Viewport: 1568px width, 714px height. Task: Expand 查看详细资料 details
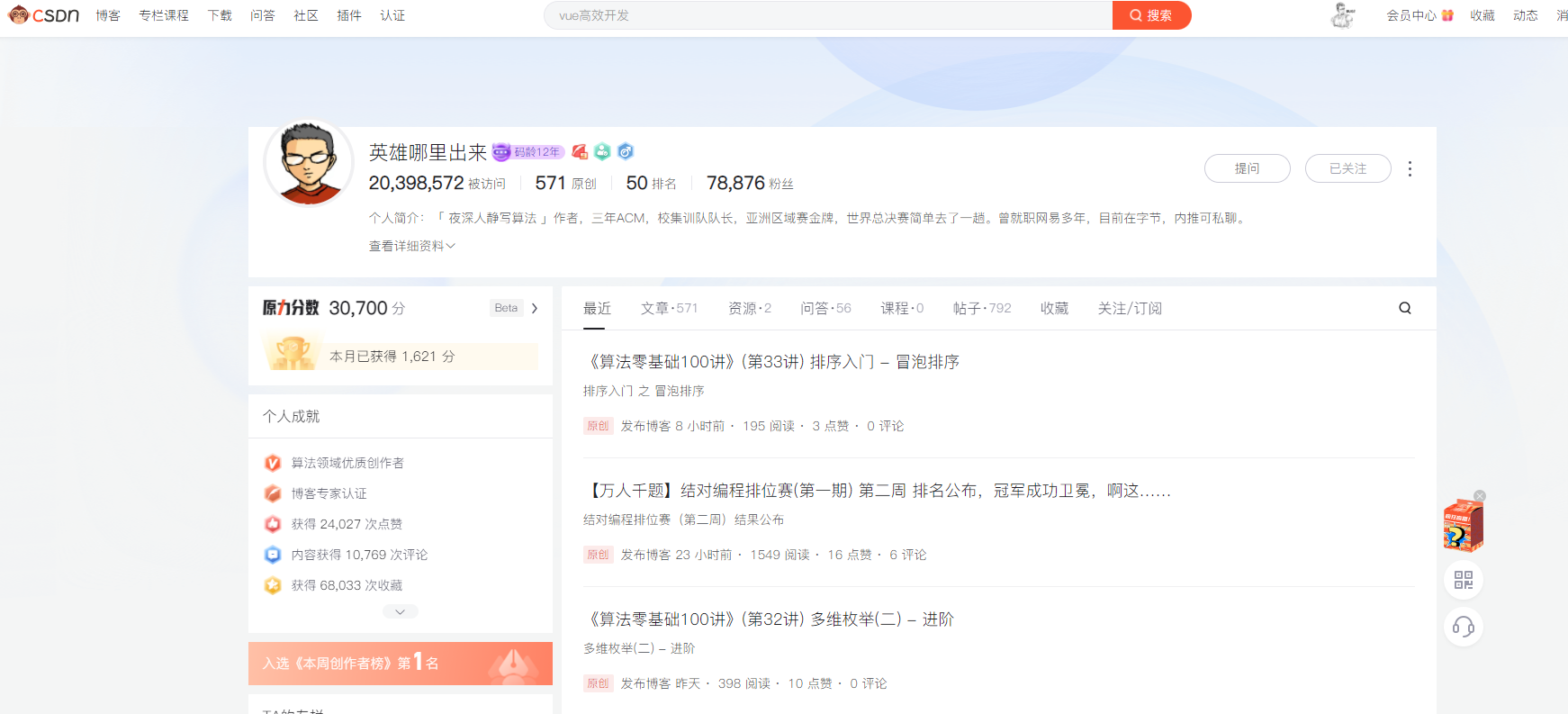pyautogui.click(x=412, y=246)
